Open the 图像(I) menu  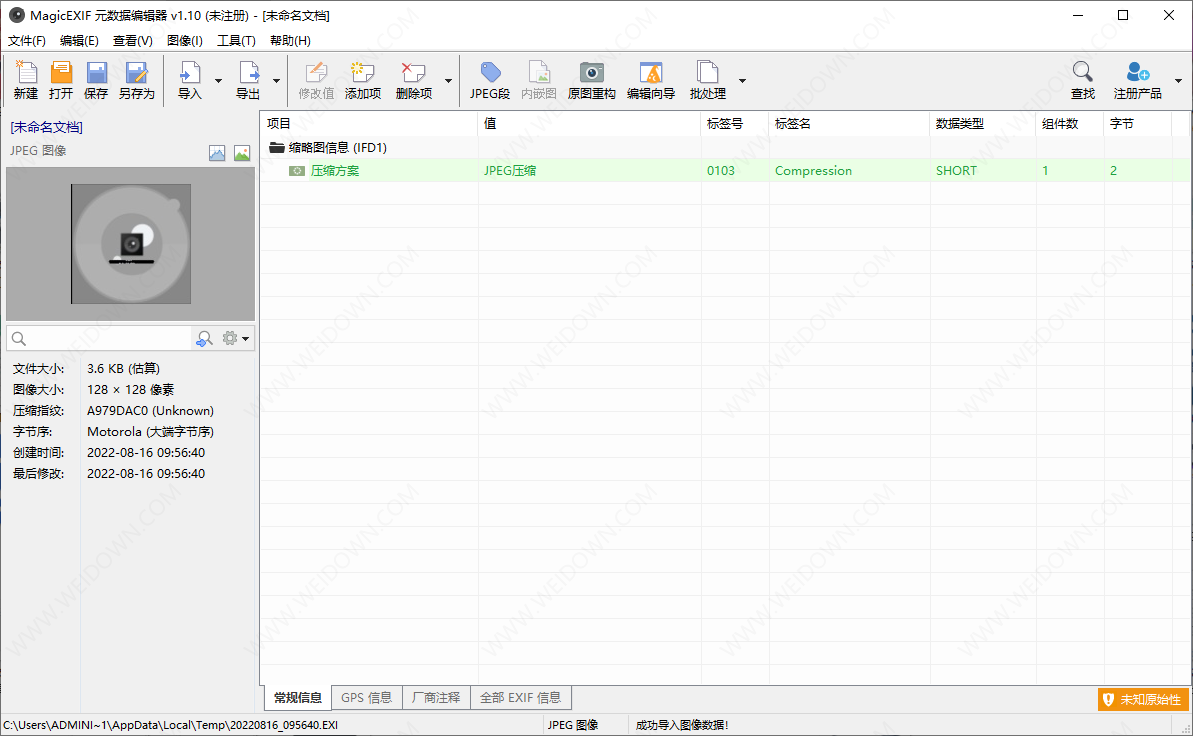[185, 40]
